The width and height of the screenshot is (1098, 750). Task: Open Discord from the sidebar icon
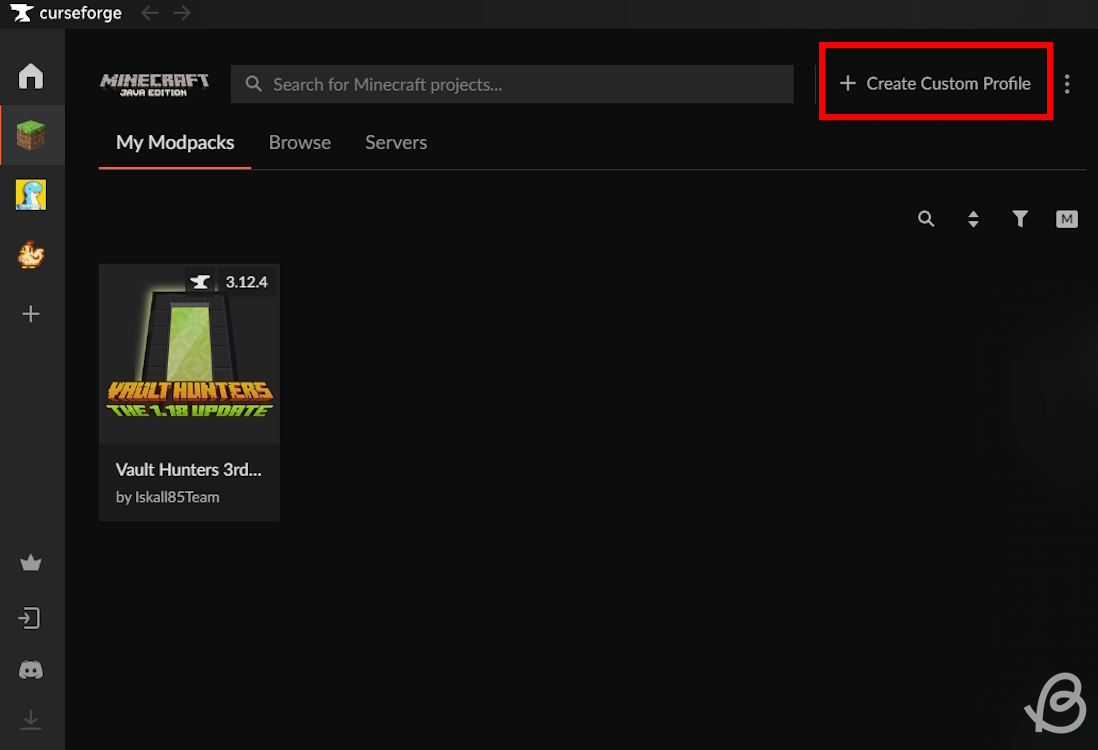click(x=30, y=669)
